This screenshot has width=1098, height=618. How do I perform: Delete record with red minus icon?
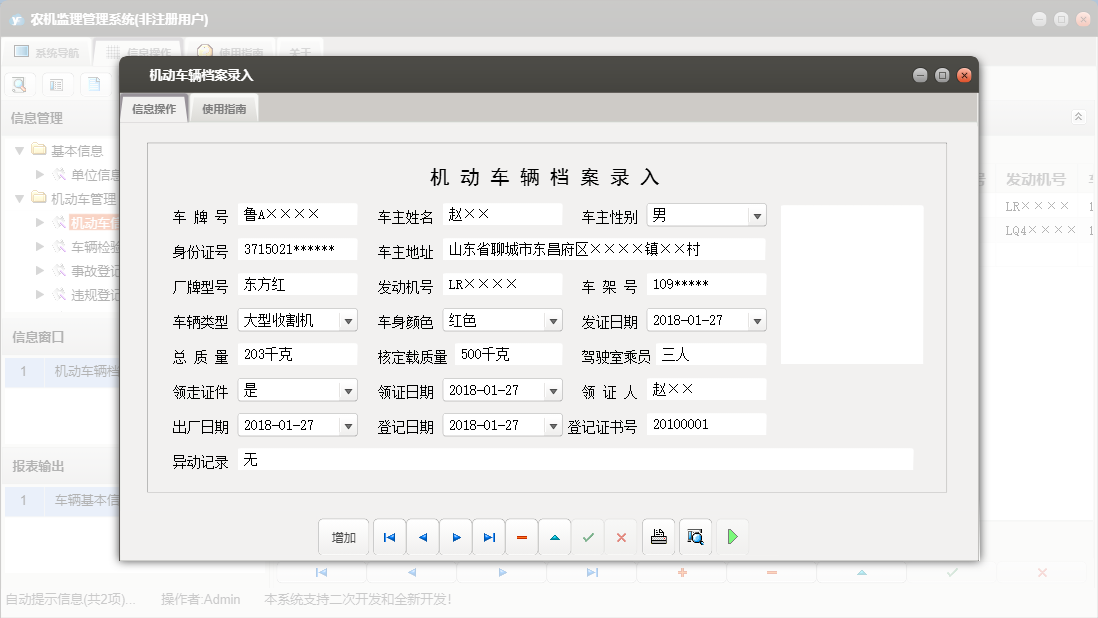(x=522, y=537)
